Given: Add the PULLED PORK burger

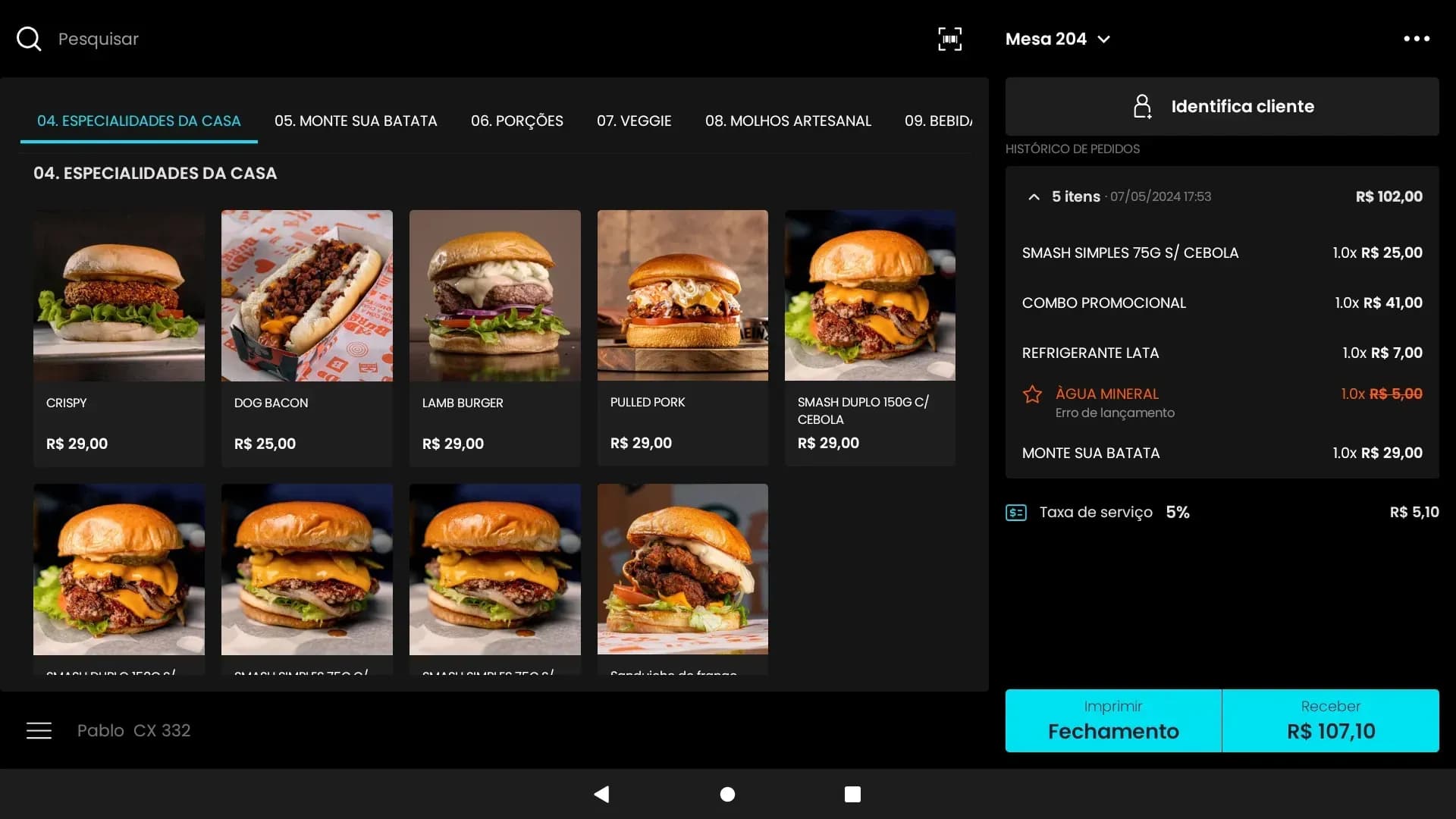Looking at the screenshot, I should coord(682,337).
